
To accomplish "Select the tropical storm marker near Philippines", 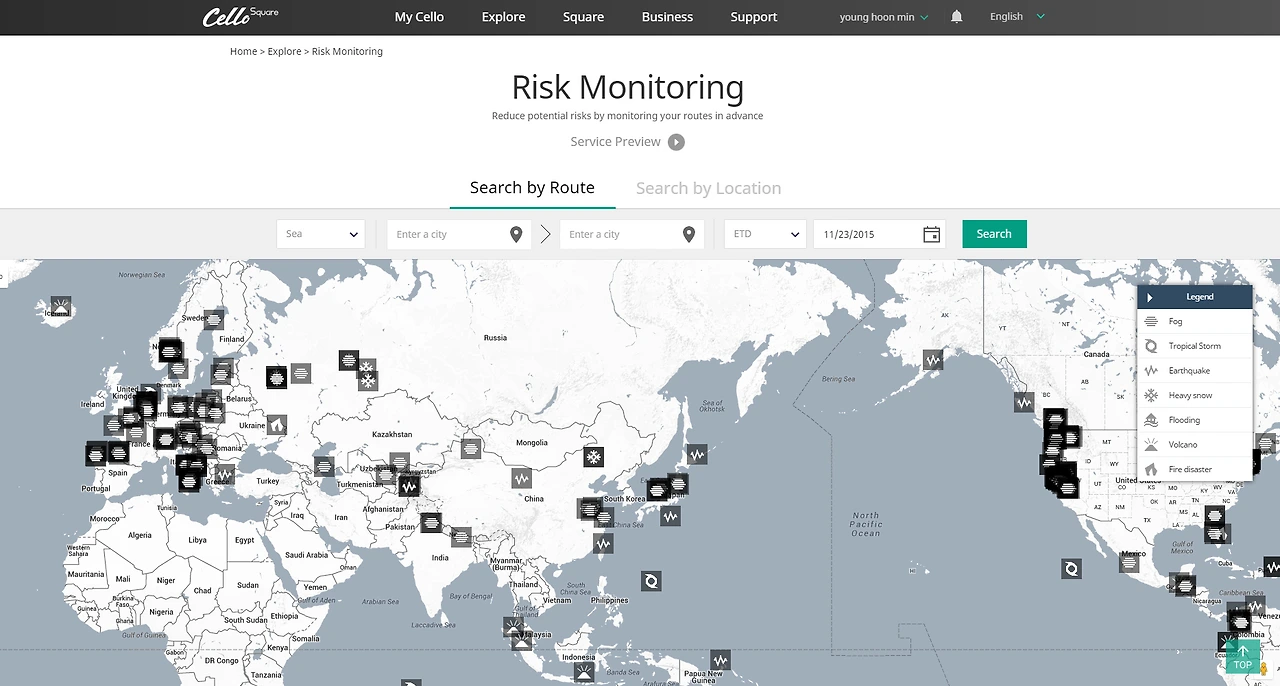I will coord(651,580).
